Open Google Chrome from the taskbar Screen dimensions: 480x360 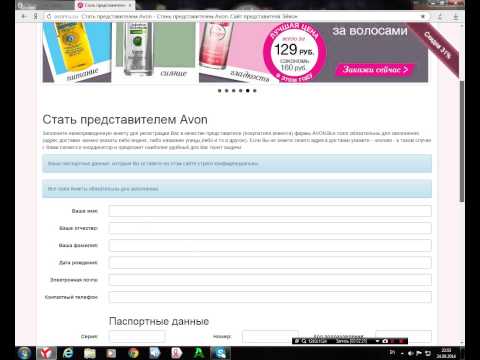tap(133, 353)
